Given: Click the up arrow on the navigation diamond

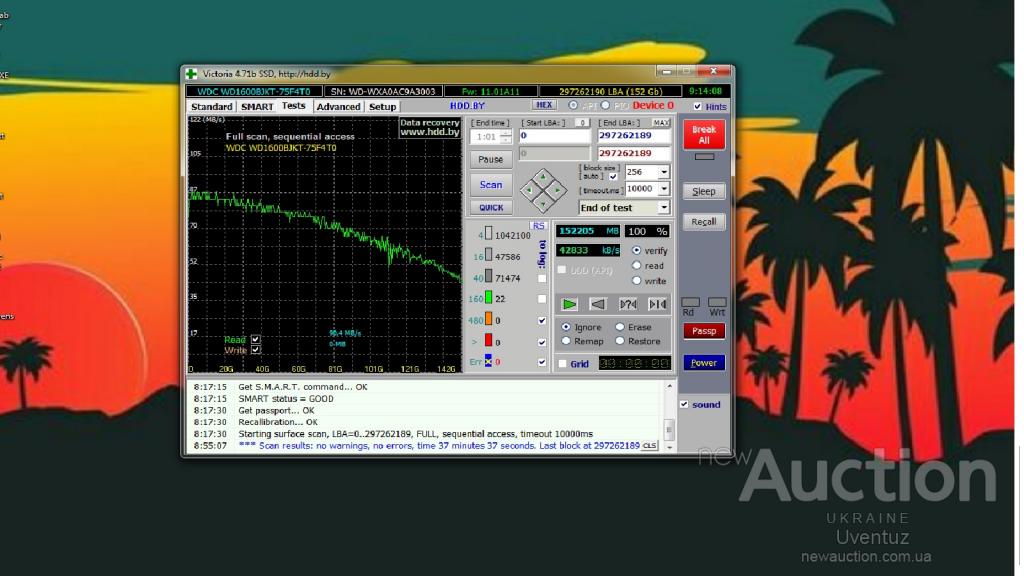Looking at the screenshot, I should coord(543,176).
